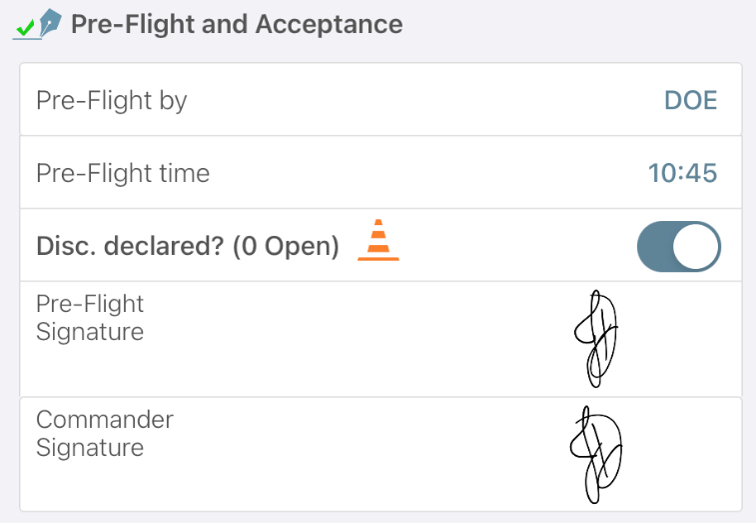
Task: Click the Pre-Flight by label
Action: [111, 101]
